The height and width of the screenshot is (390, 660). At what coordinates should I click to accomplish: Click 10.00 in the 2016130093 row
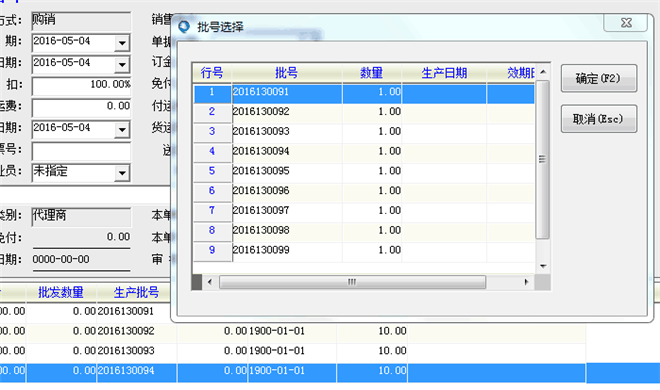(392, 351)
